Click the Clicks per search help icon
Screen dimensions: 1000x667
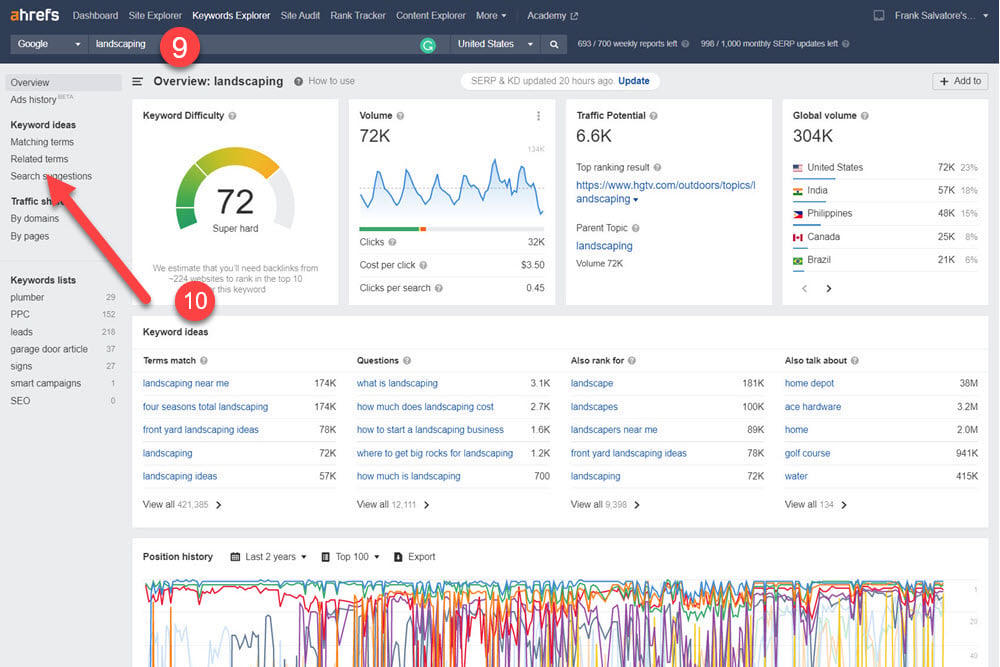(439, 288)
